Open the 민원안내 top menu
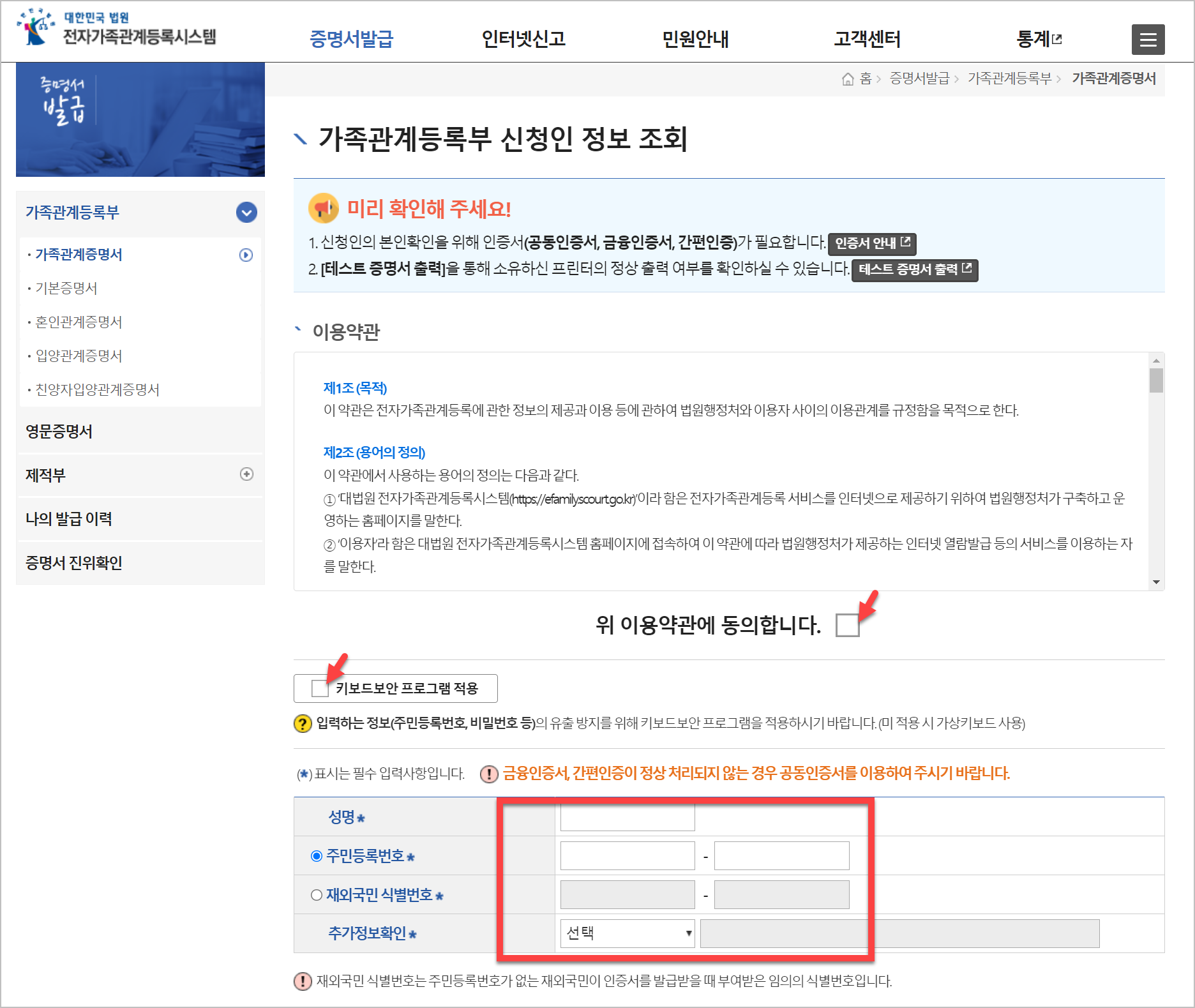 [695, 40]
